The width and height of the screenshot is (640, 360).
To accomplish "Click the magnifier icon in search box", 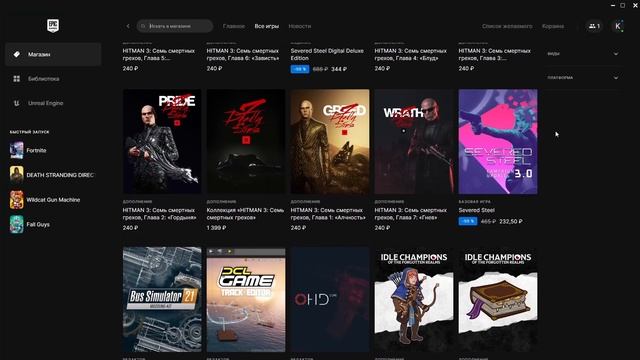I will point(143,26).
